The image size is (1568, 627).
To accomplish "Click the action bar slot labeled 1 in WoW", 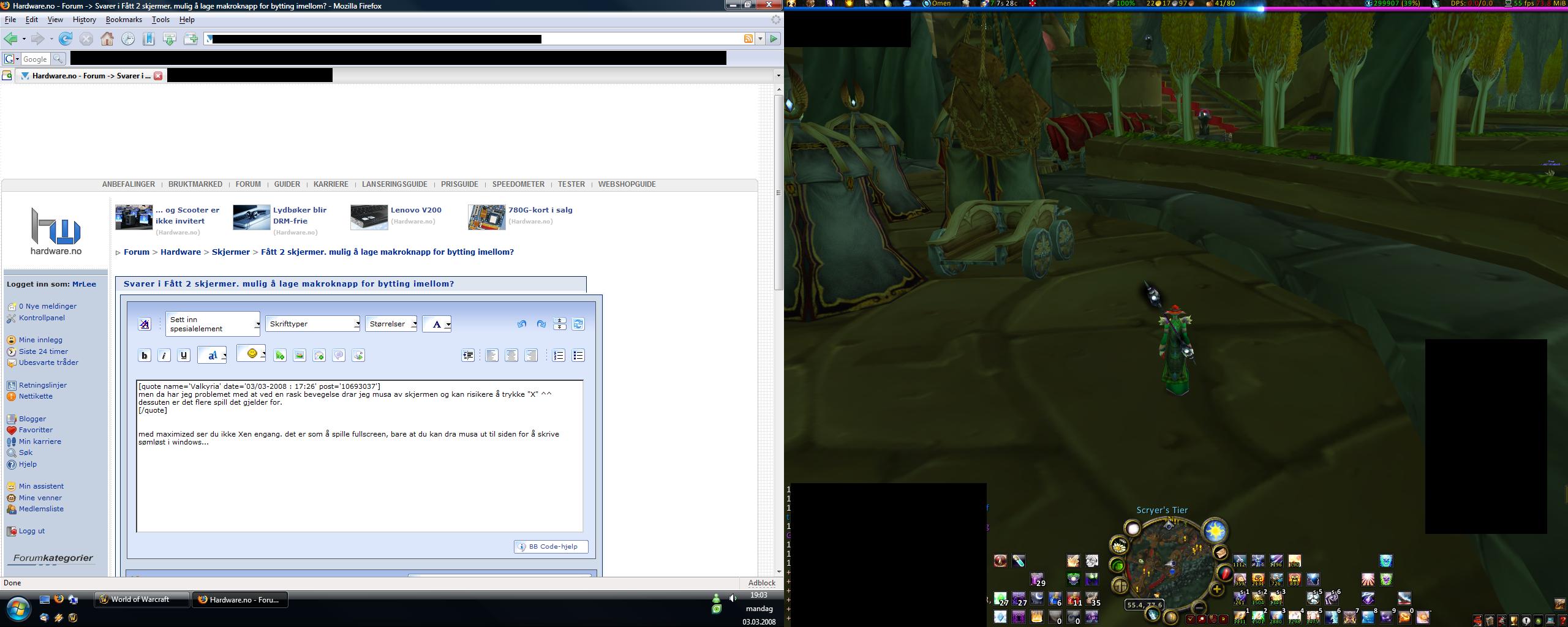I will click(1240, 617).
